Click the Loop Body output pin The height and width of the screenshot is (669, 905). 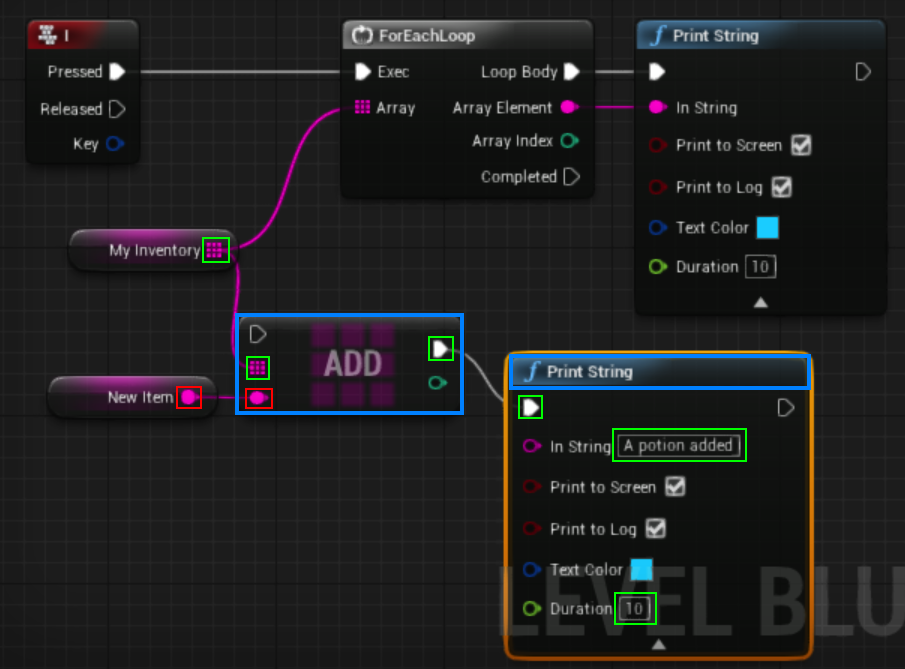click(x=571, y=72)
